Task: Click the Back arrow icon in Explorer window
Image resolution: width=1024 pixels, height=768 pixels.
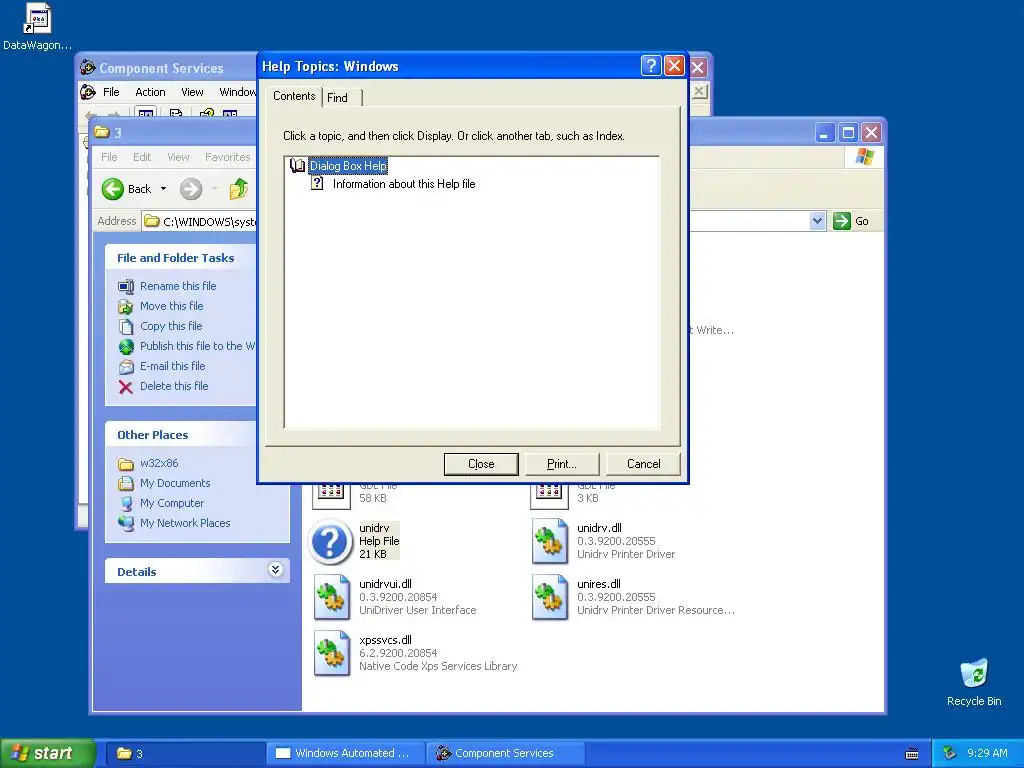Action: tap(112, 189)
